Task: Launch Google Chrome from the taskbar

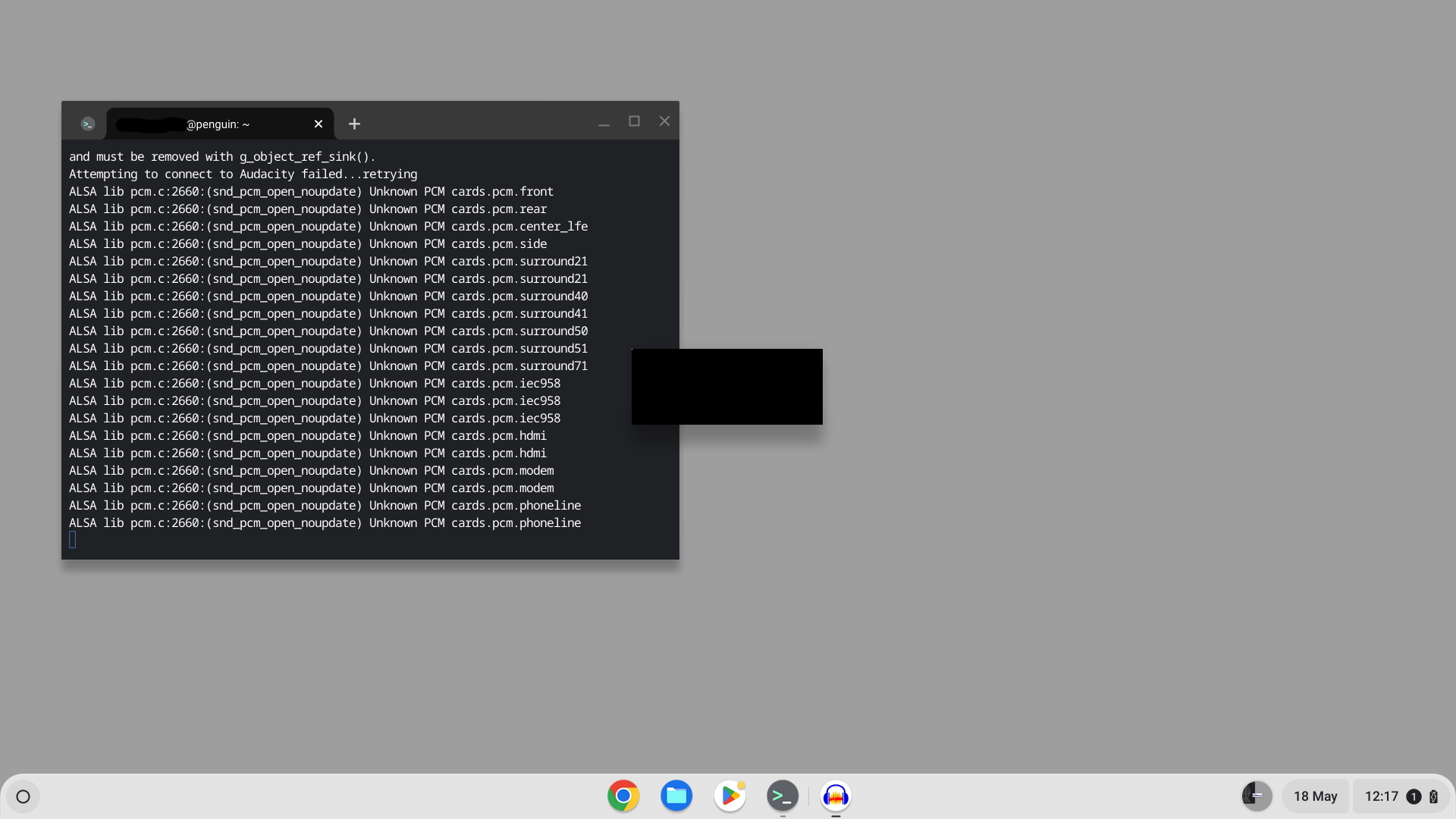Action: click(x=623, y=795)
